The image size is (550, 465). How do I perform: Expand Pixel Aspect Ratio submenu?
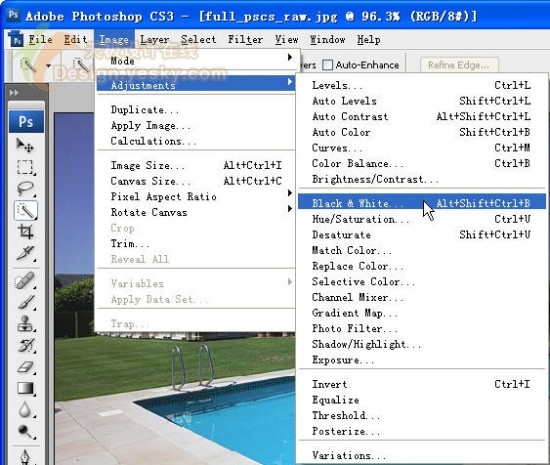(x=195, y=196)
